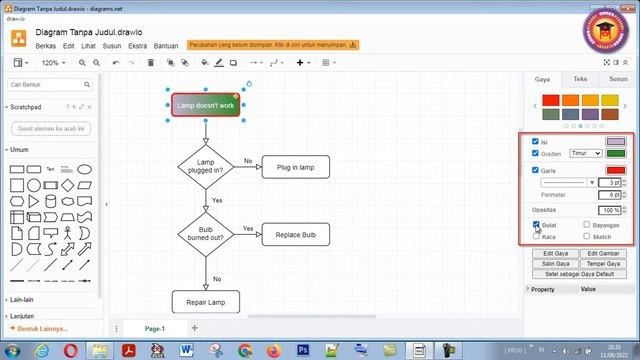Click the zoom in magnifier icon
Image resolution: width=640 pixels, height=360 pixels.
82,63
